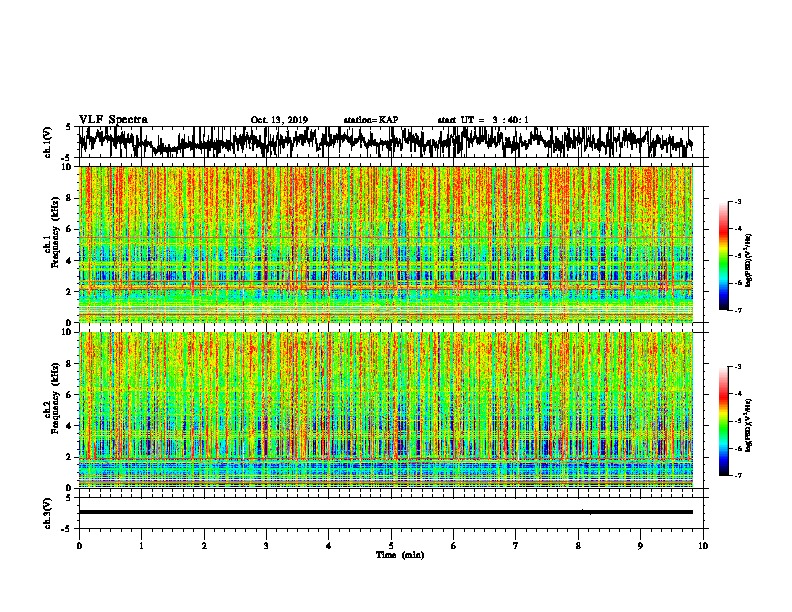Click time axis tick label "2"

coord(204,546)
